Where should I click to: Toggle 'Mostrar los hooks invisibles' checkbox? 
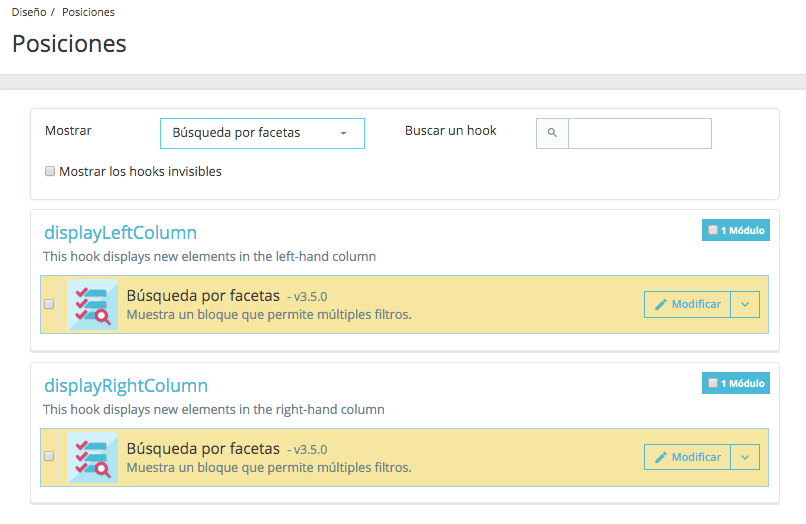[x=50, y=171]
